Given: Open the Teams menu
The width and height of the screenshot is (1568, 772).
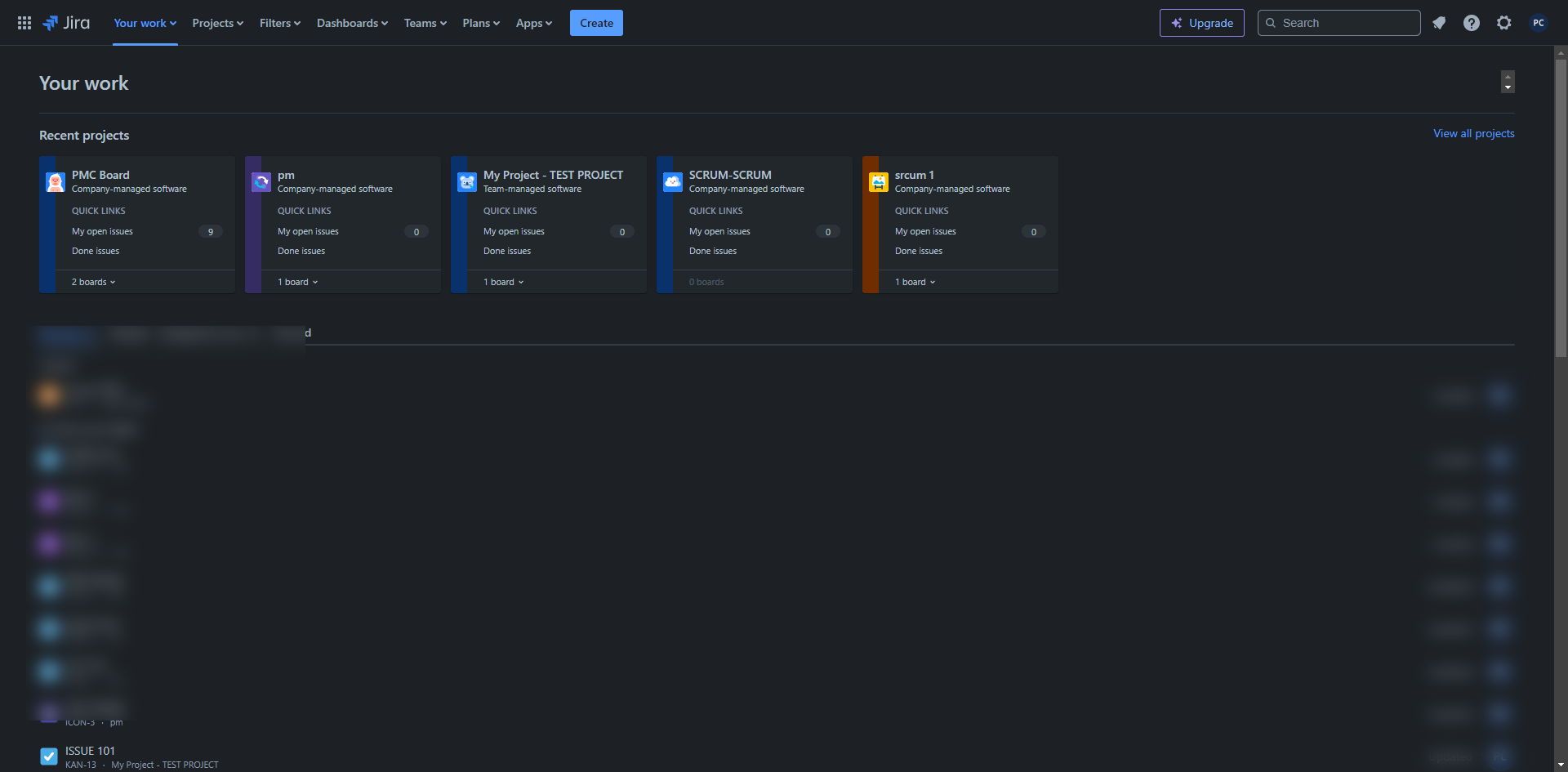Looking at the screenshot, I should [x=425, y=23].
